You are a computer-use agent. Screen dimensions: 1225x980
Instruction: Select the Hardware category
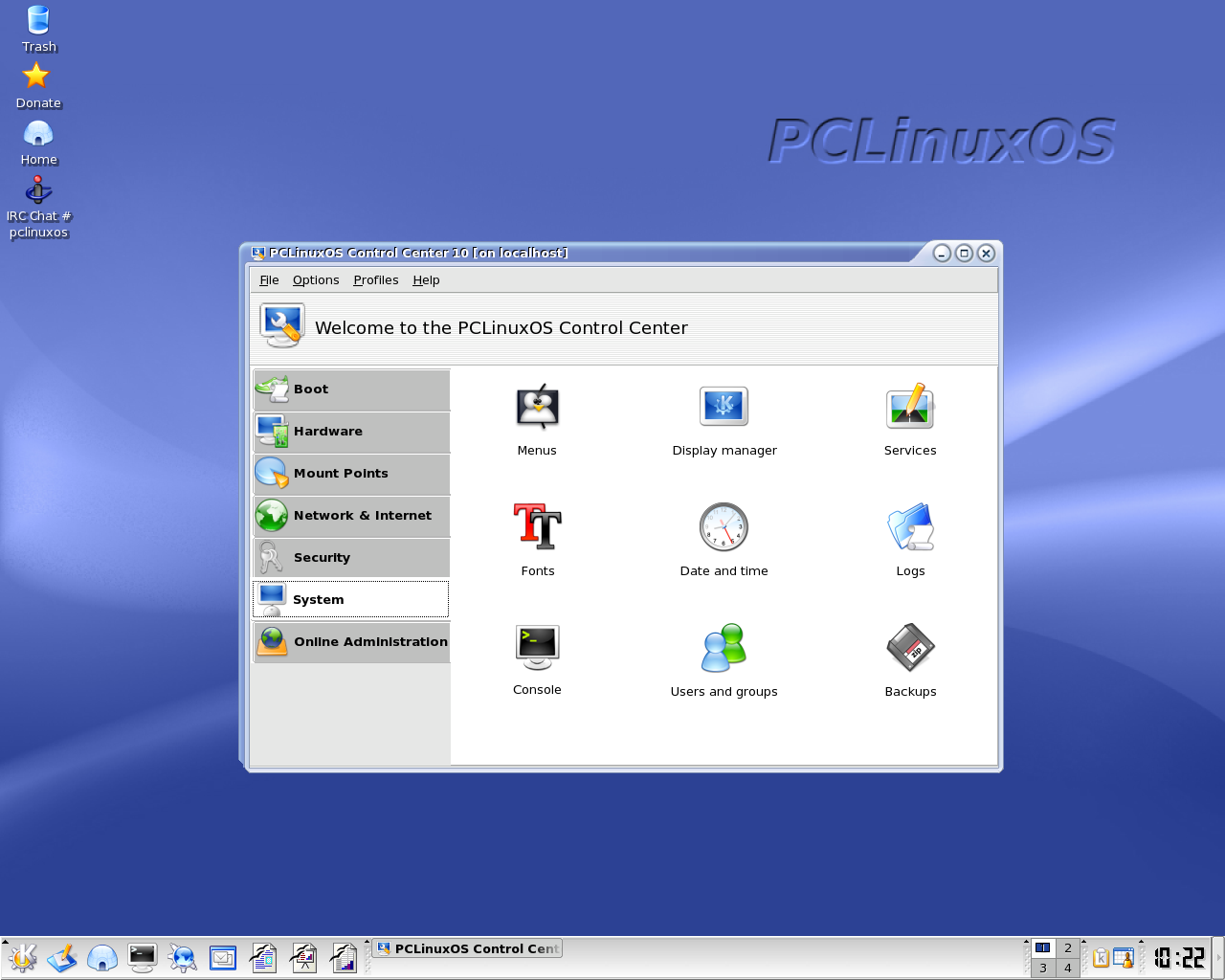[351, 432]
